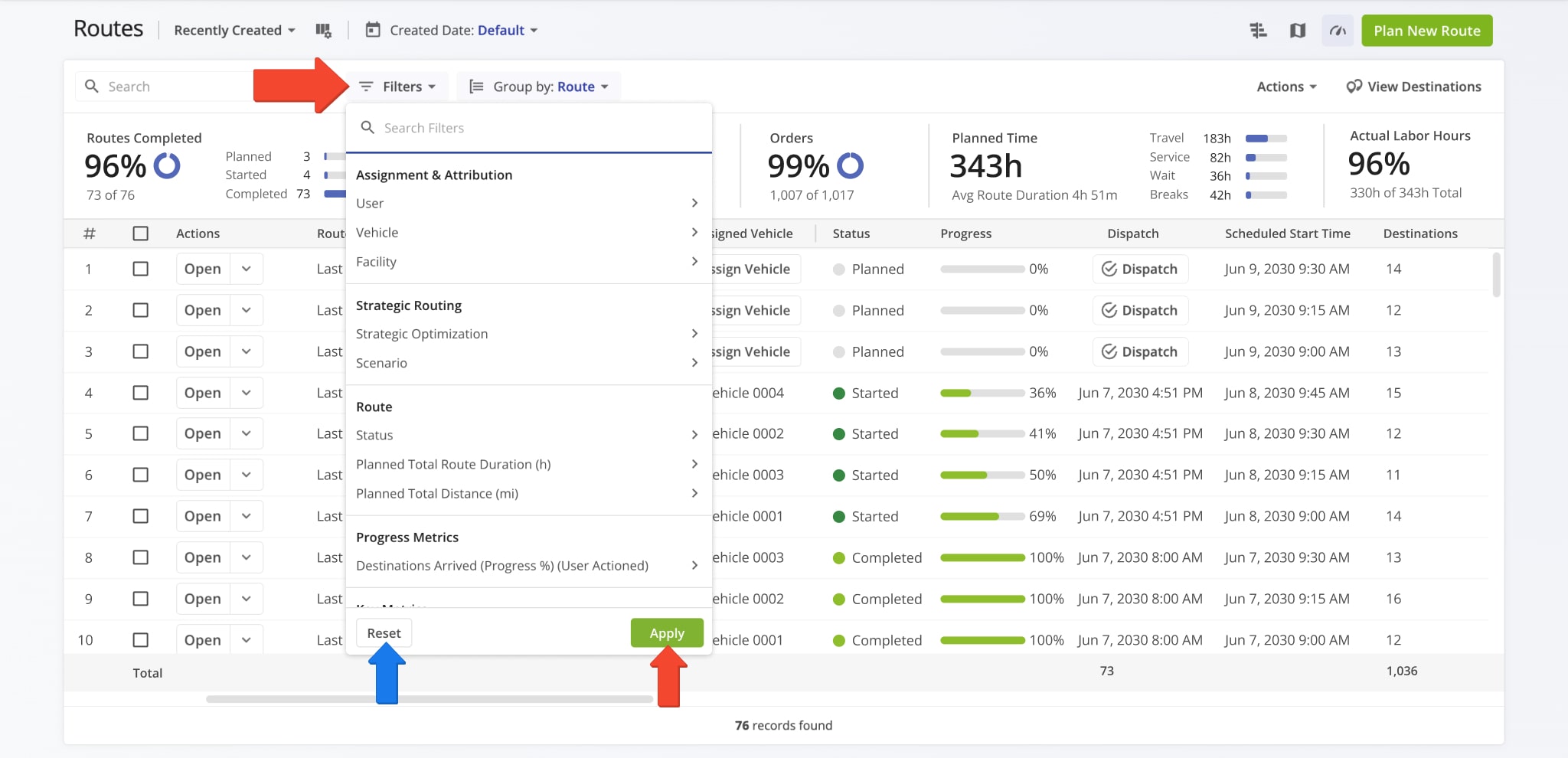Click Apply in the Filters panel

point(666,632)
